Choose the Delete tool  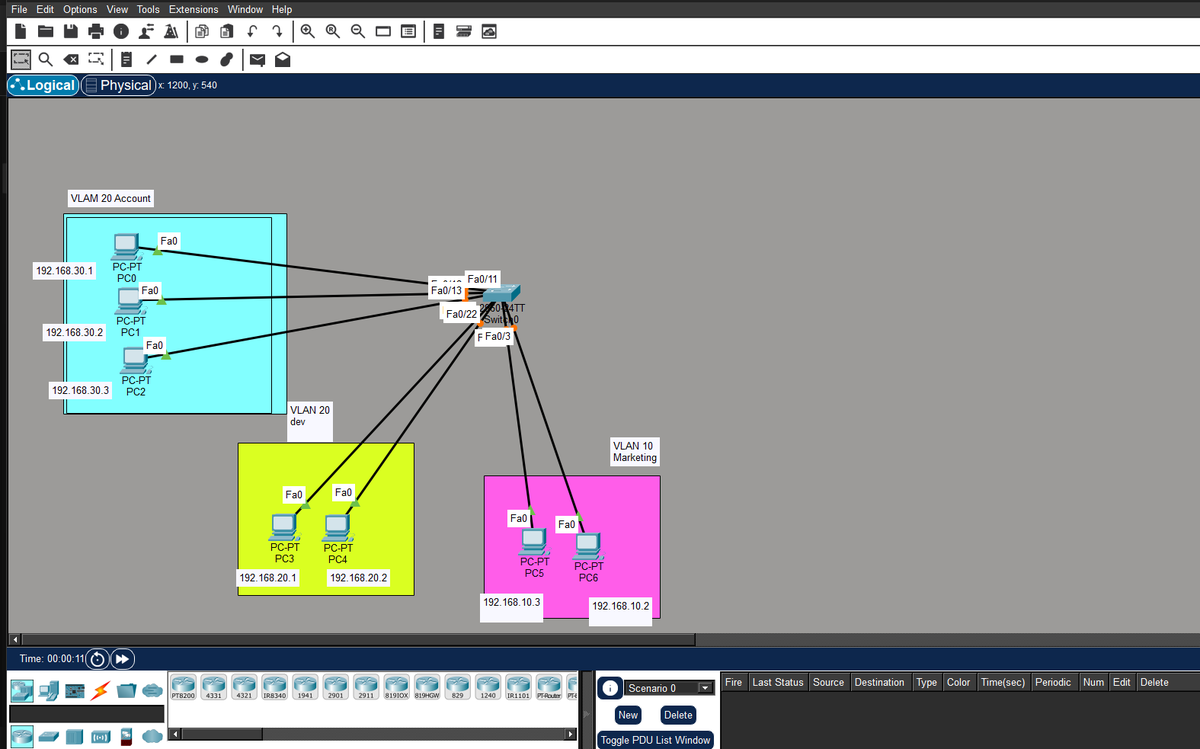point(71,60)
